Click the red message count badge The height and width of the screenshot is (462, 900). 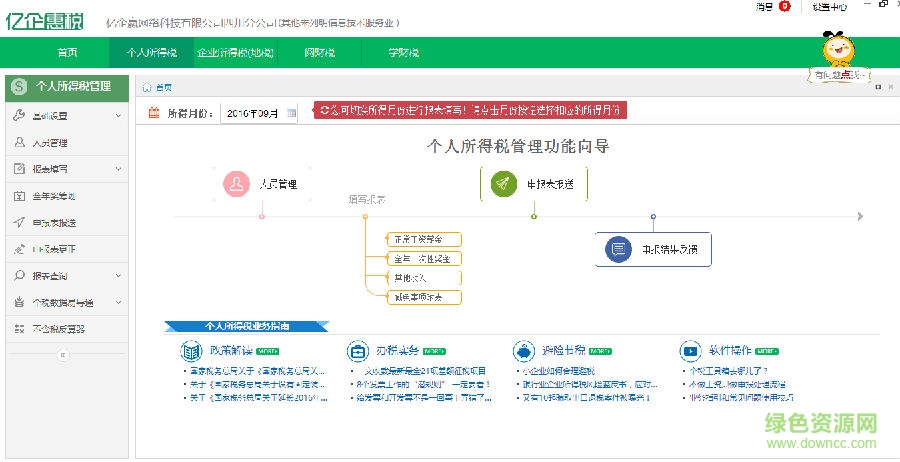[x=785, y=6]
